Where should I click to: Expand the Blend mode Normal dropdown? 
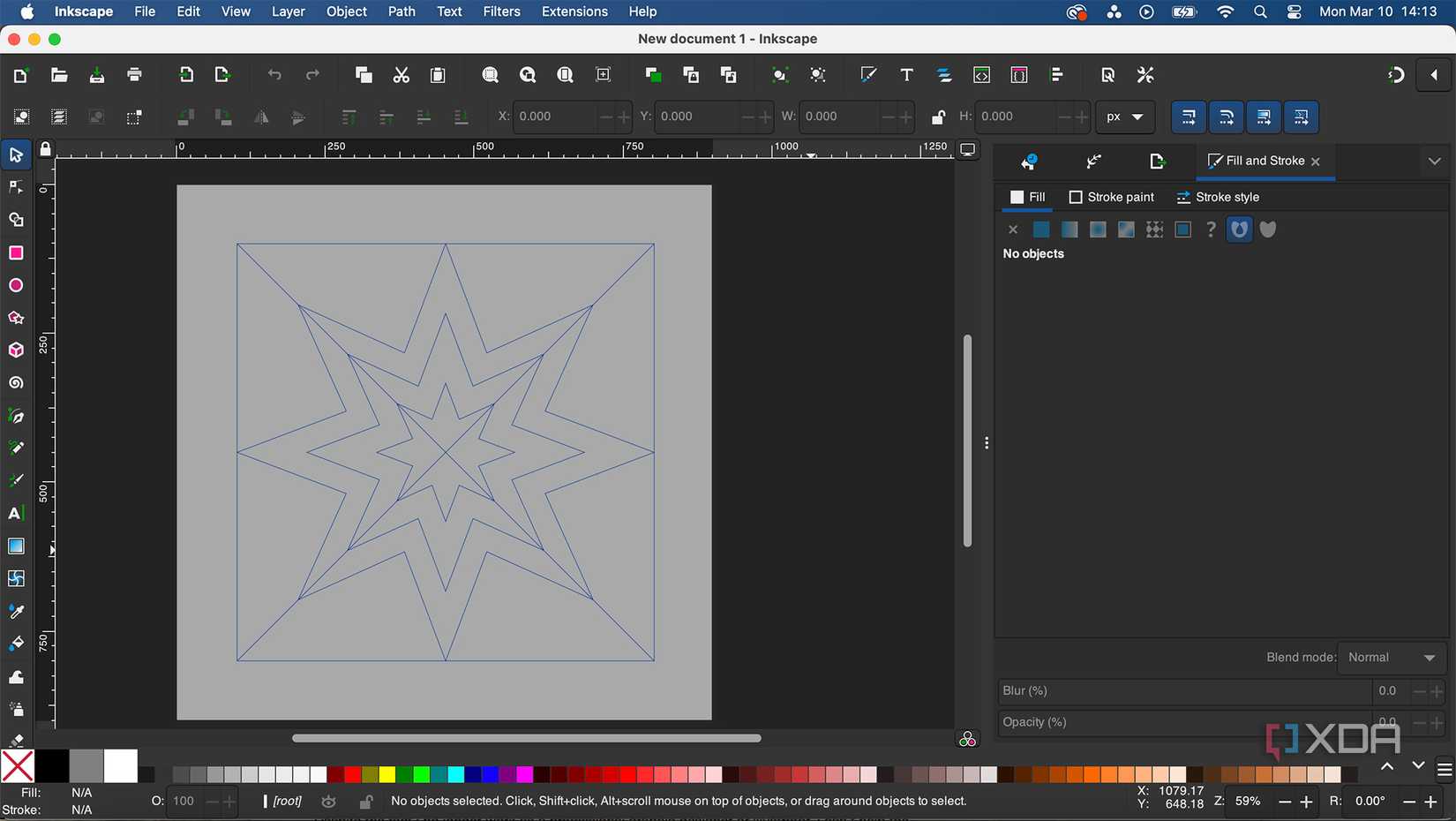pyautogui.click(x=1392, y=658)
